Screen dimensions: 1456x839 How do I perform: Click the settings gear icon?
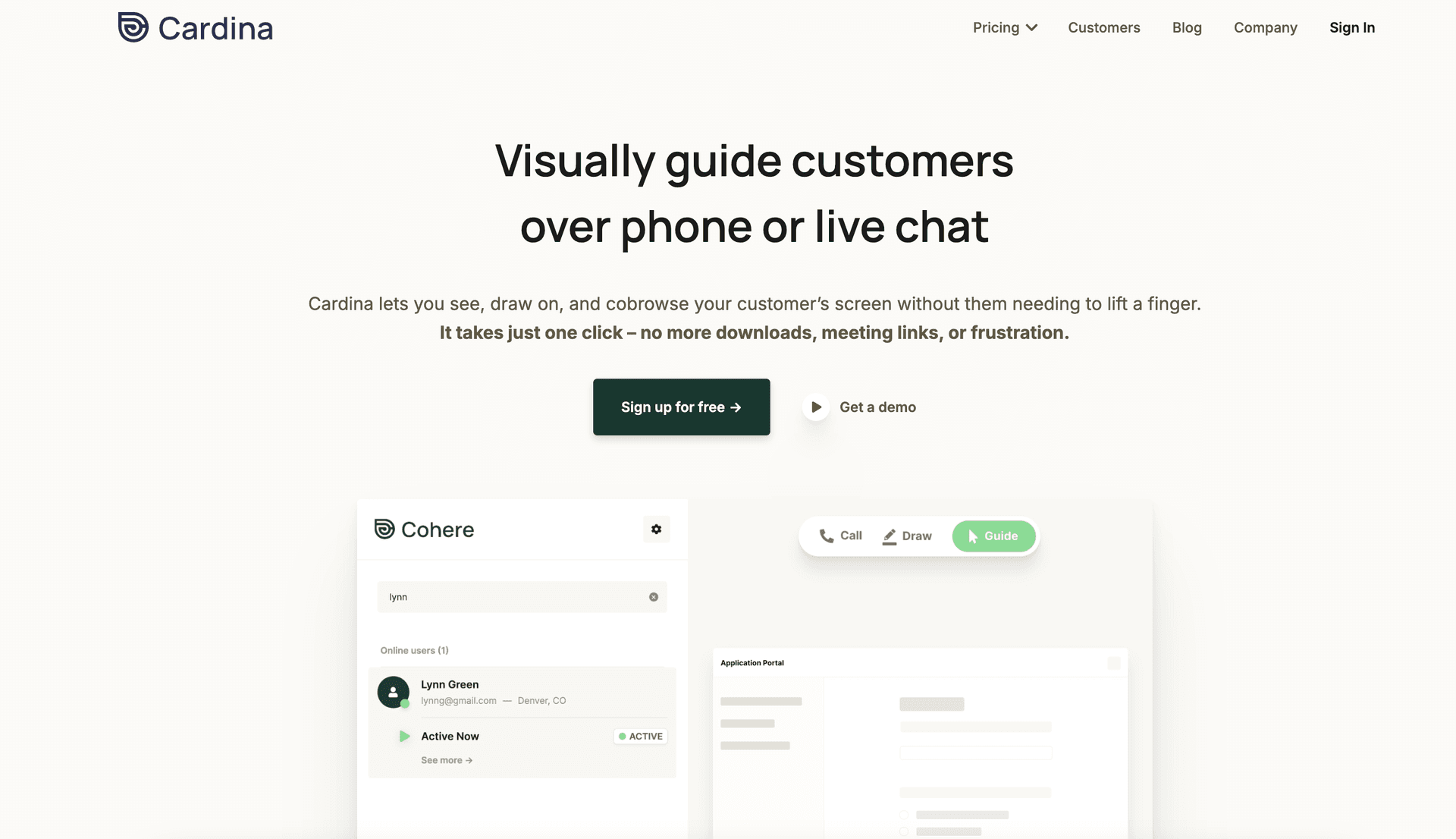tap(656, 529)
